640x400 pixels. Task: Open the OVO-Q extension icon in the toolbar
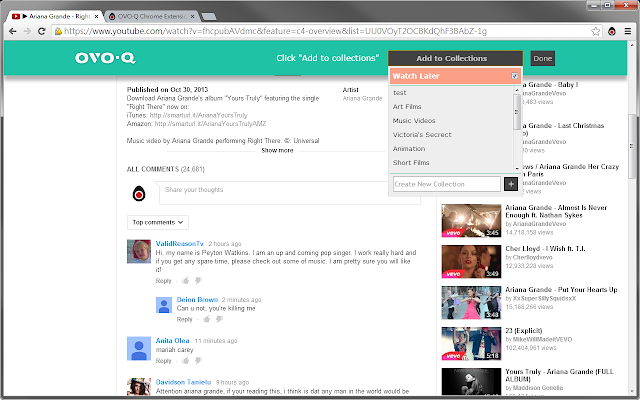tap(611, 31)
